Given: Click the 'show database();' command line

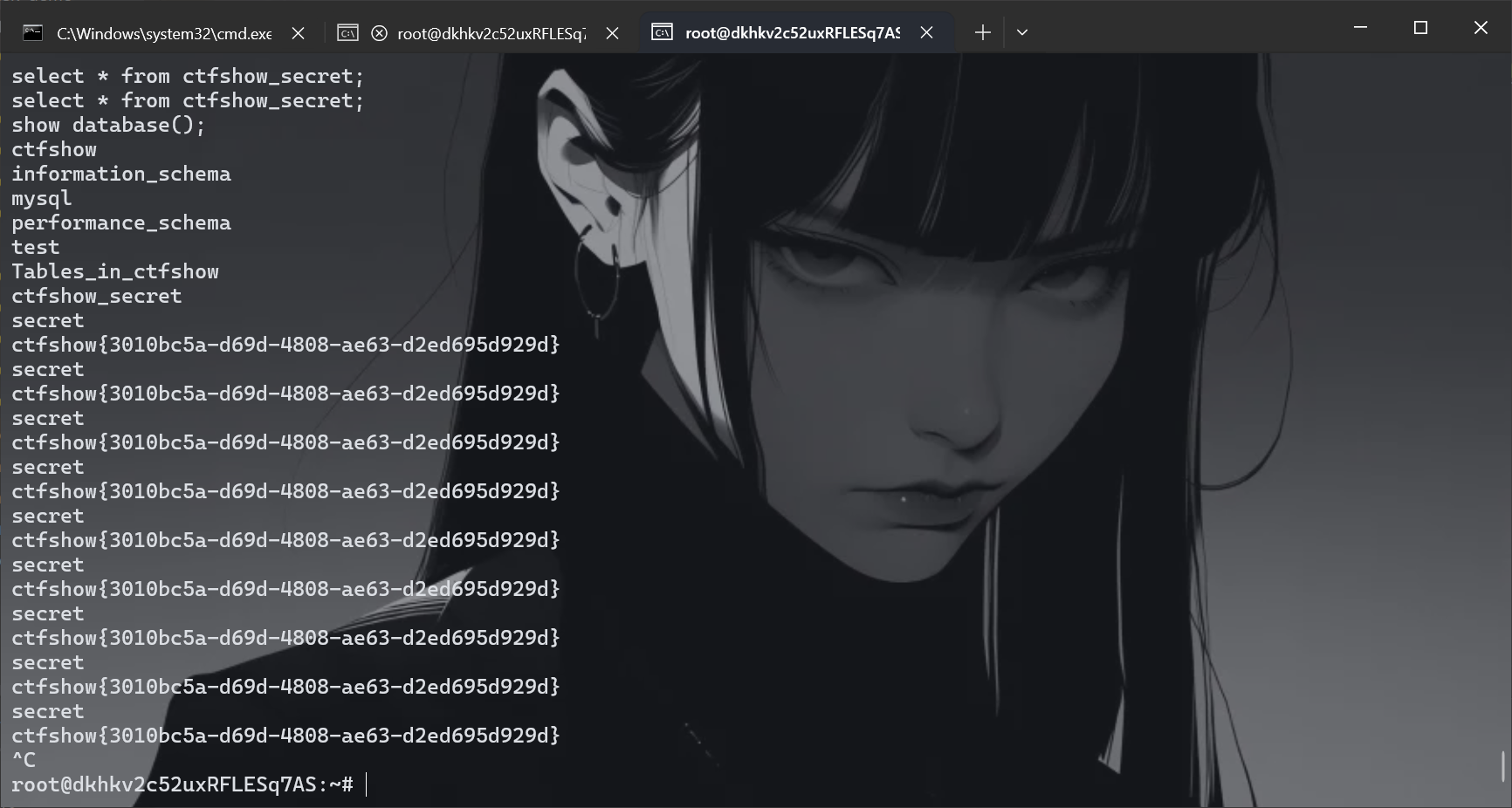Looking at the screenshot, I should point(108,125).
